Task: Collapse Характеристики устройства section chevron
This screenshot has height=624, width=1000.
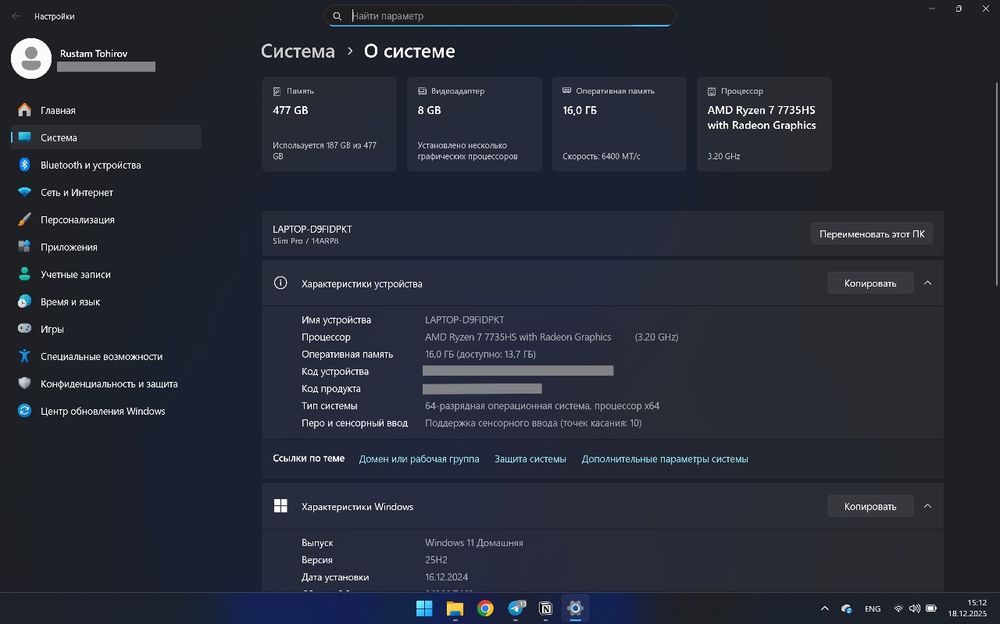Action: [x=928, y=283]
